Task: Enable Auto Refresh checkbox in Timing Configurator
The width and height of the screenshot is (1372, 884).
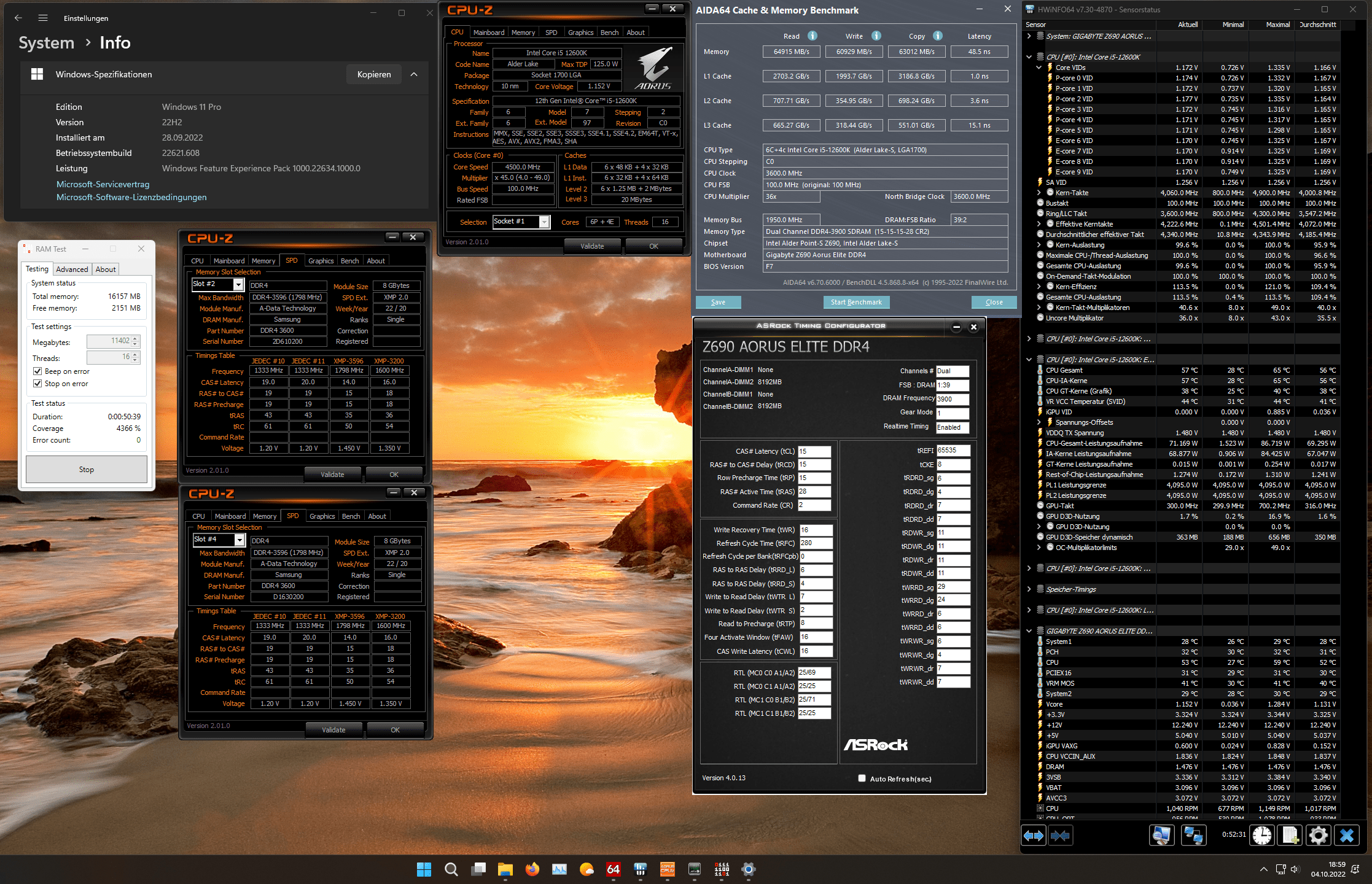Action: tap(862, 778)
